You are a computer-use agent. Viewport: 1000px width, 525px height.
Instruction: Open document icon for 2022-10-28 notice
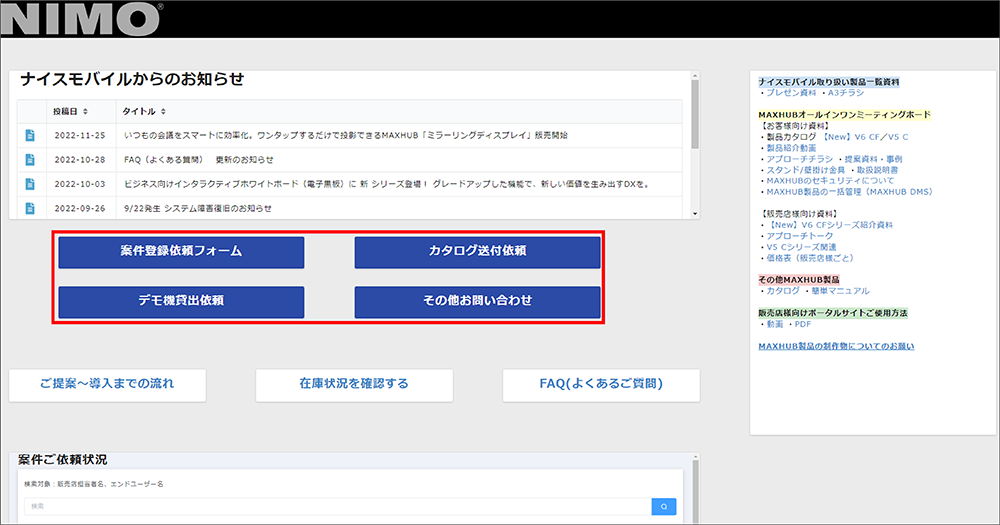(x=30, y=159)
